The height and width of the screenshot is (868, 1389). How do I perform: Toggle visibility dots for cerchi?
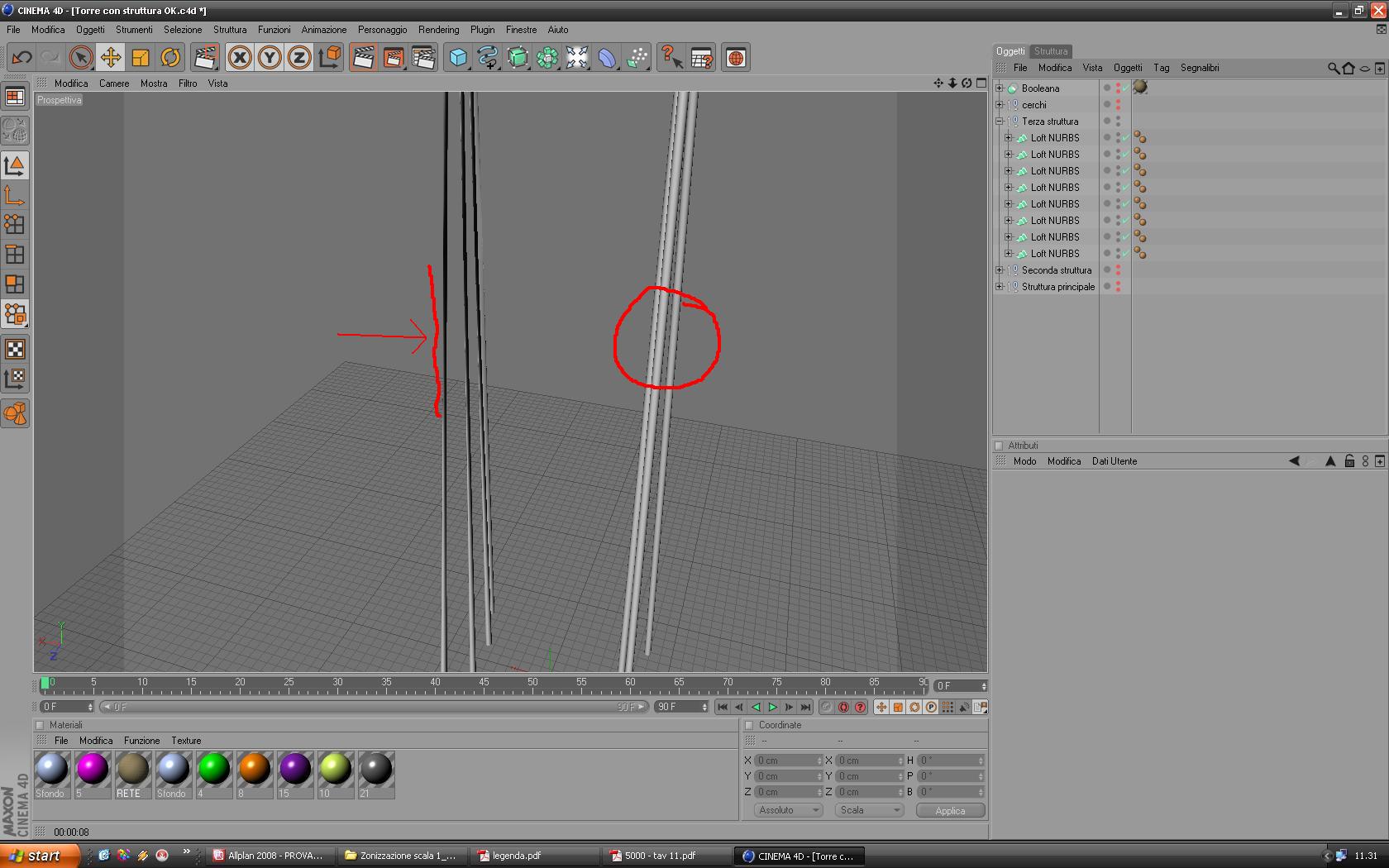(1119, 105)
